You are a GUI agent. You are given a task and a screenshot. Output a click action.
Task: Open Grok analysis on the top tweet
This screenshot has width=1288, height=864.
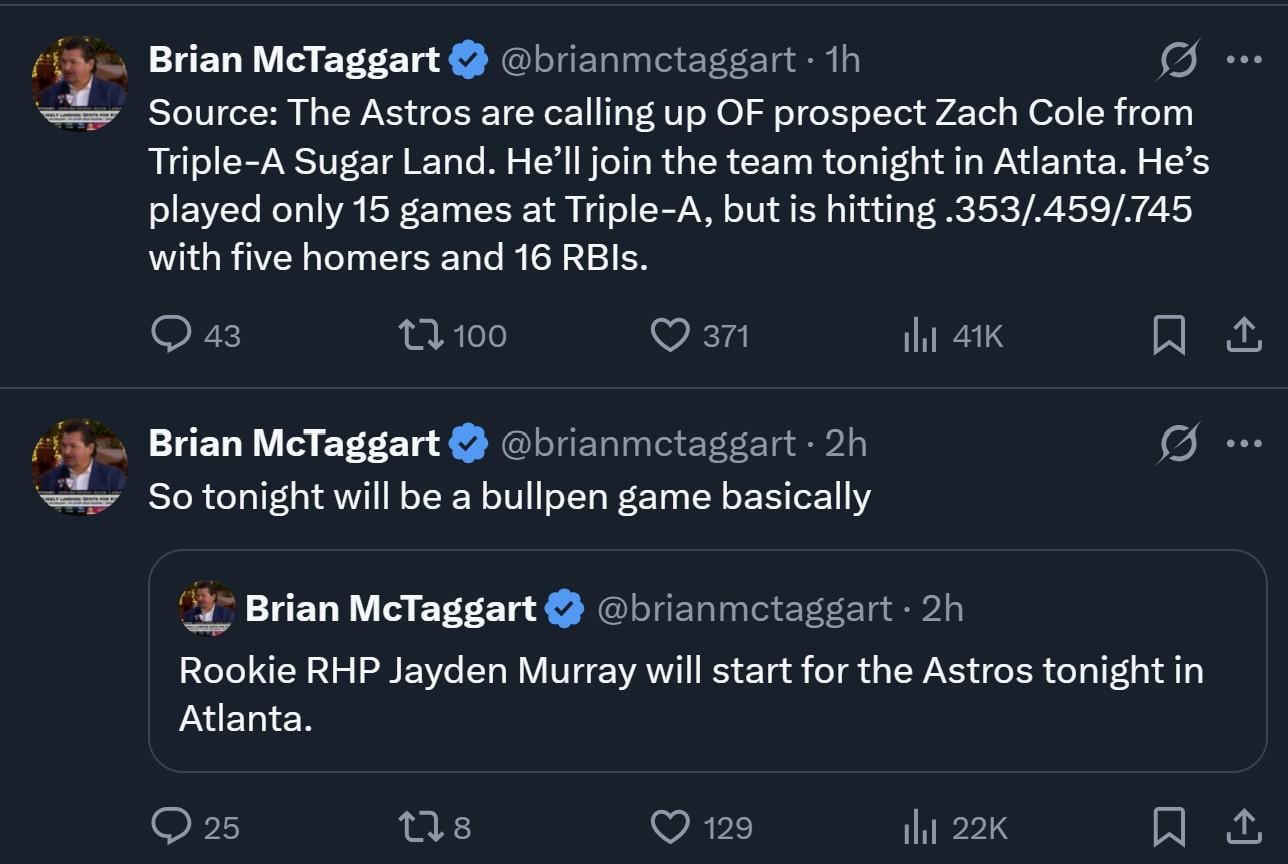pos(1178,60)
